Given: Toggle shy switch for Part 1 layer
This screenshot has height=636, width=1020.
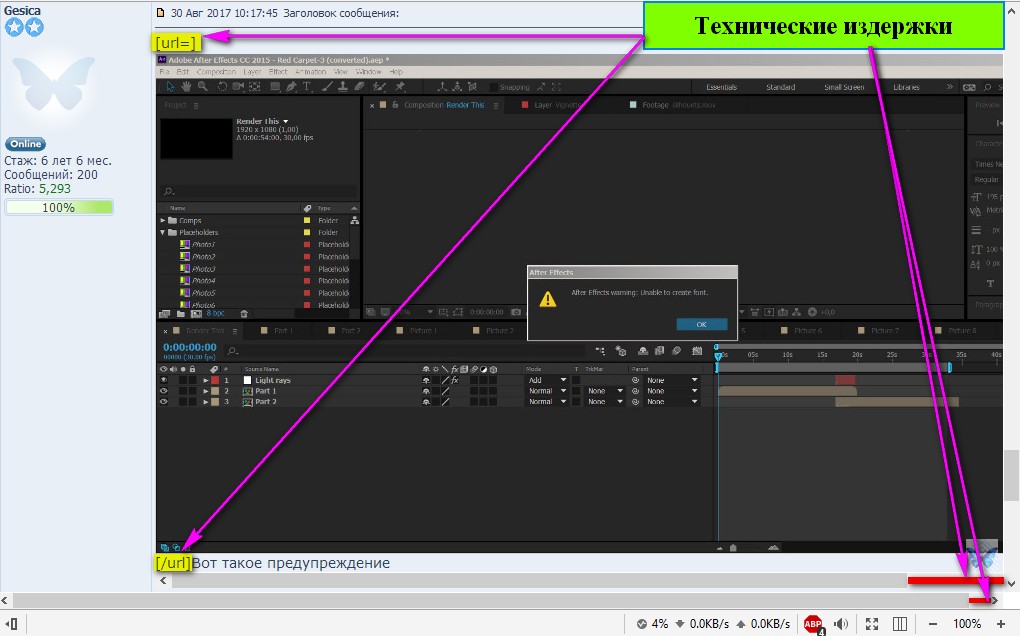Looking at the screenshot, I should (426, 391).
